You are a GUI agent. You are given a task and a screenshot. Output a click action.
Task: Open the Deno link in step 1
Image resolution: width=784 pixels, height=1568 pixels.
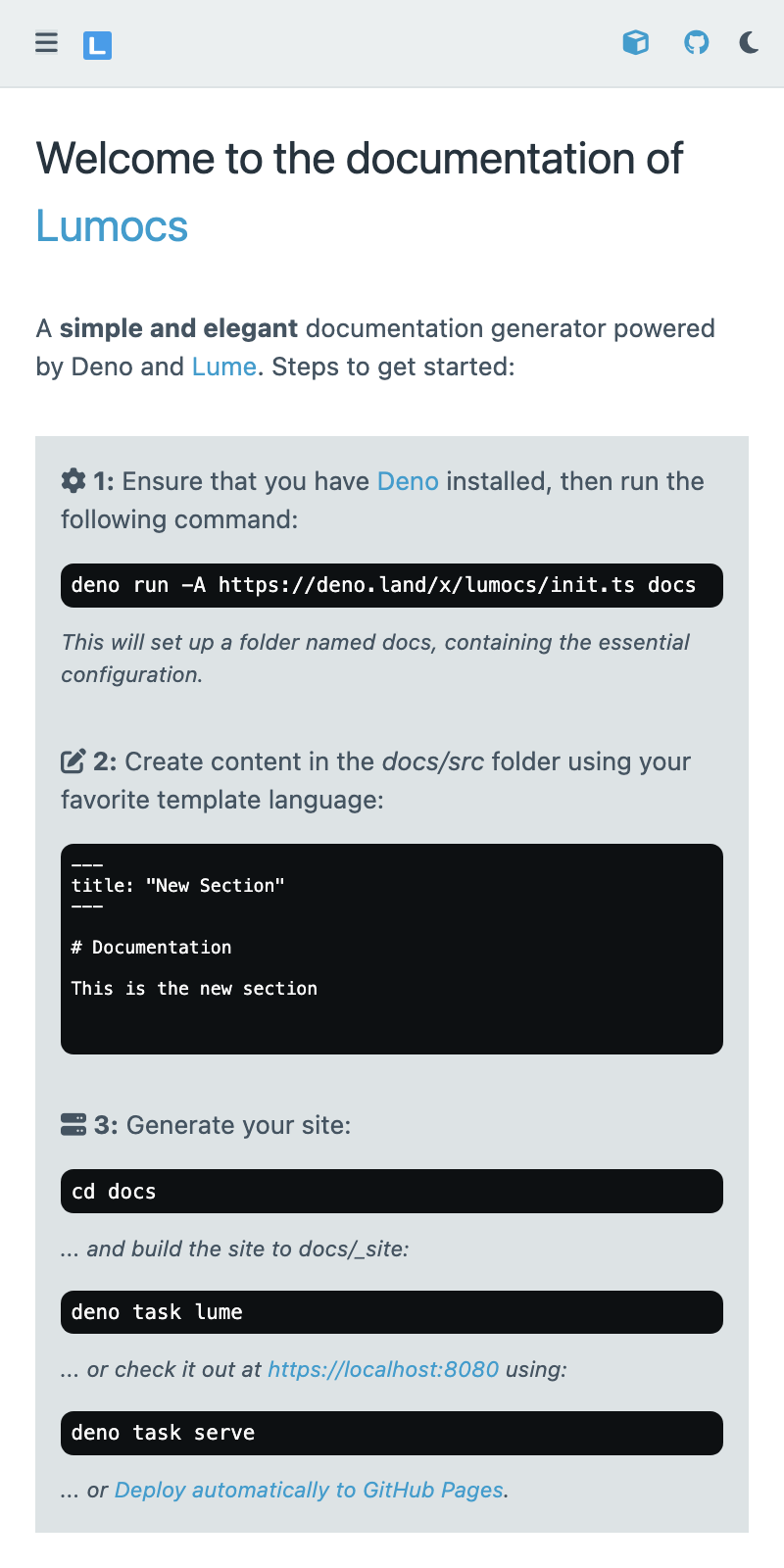[408, 481]
